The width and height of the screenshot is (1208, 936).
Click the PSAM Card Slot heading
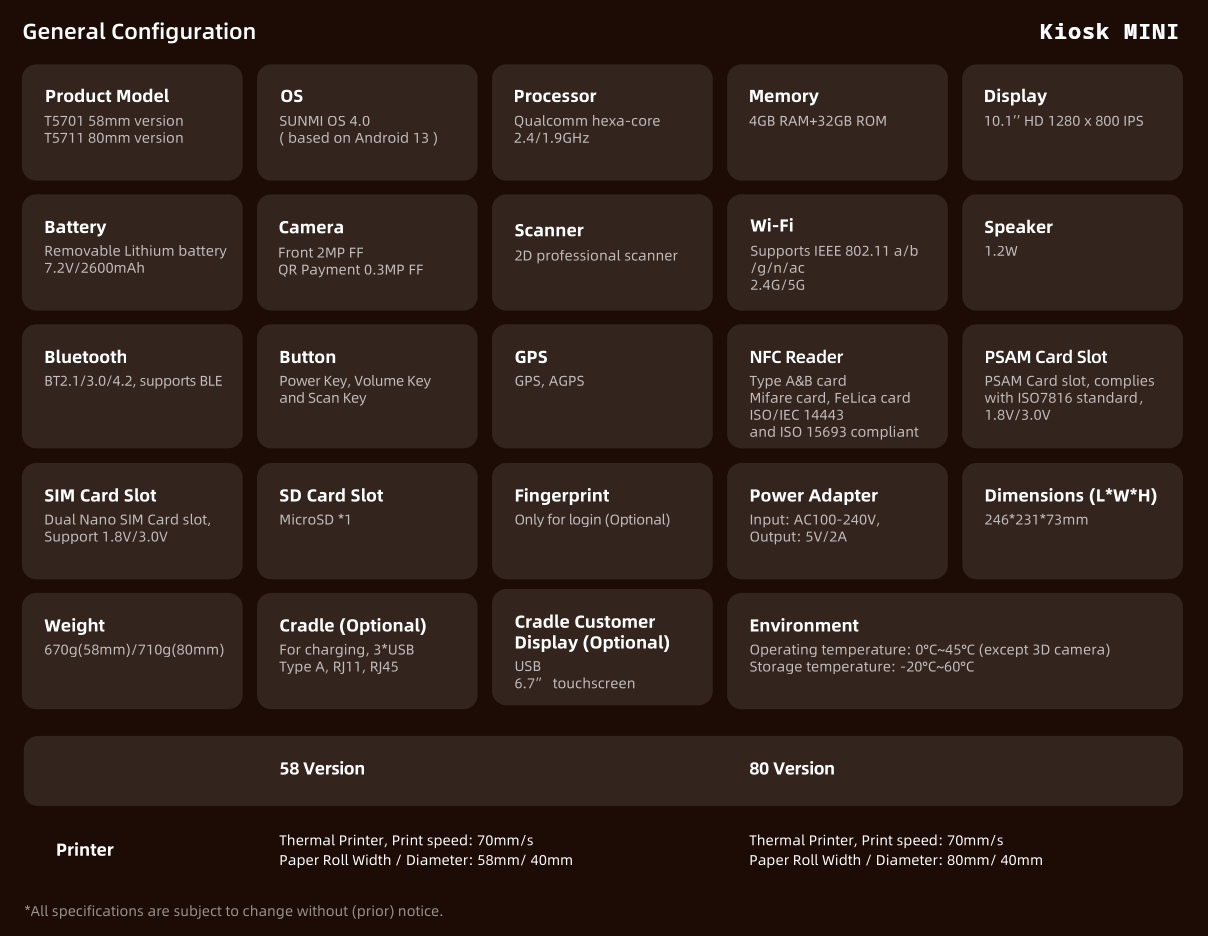pos(1045,357)
